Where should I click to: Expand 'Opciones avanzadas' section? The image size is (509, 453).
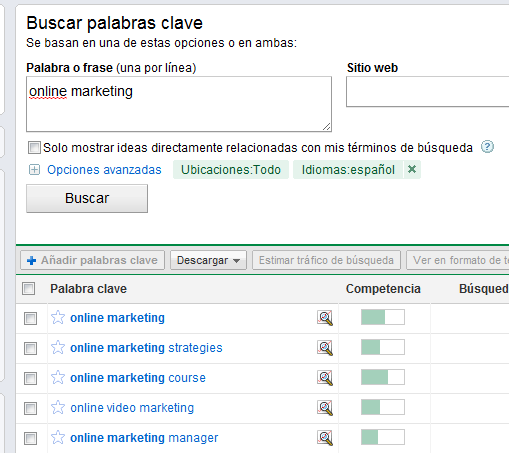95,170
